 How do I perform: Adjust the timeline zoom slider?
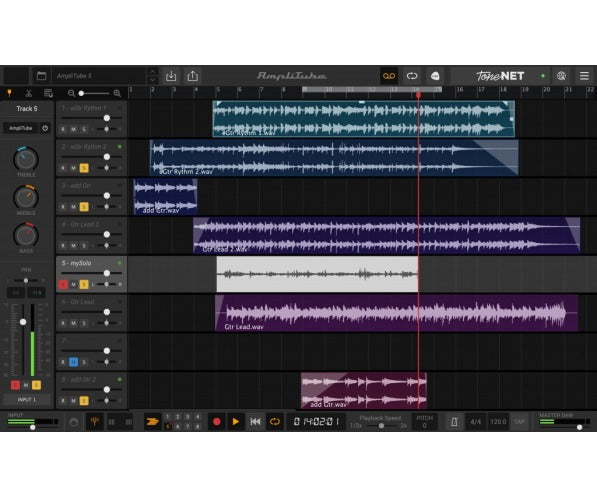[x=94, y=93]
